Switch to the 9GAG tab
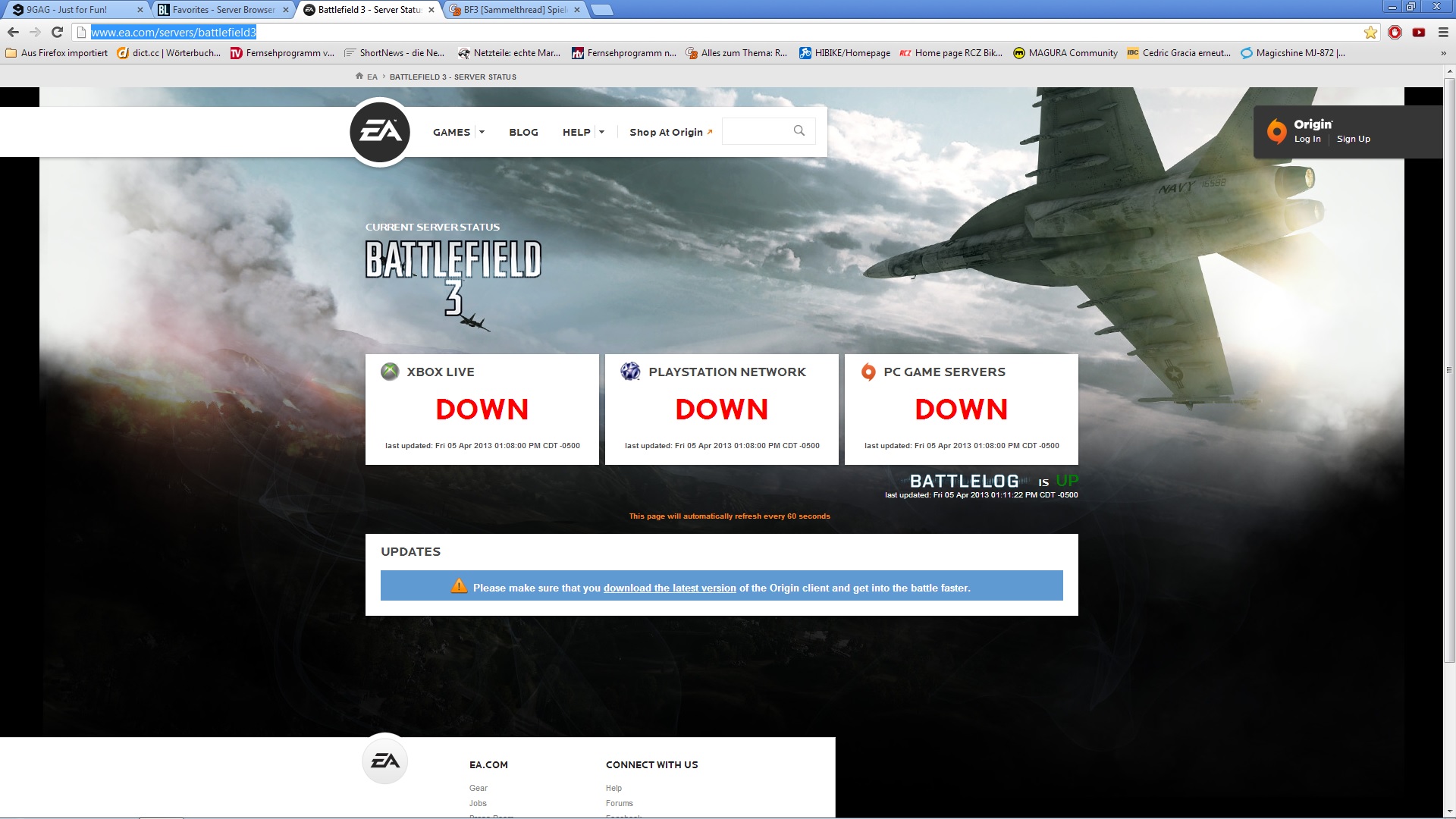The height and width of the screenshot is (819, 1456). point(68,10)
